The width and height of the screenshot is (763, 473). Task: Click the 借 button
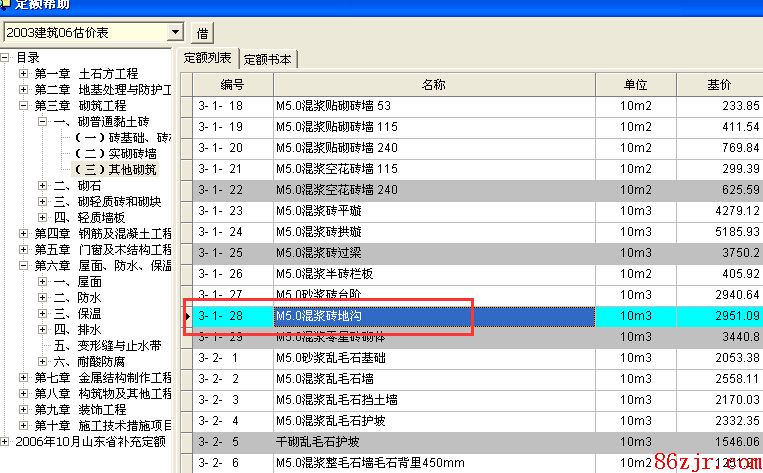(x=203, y=33)
